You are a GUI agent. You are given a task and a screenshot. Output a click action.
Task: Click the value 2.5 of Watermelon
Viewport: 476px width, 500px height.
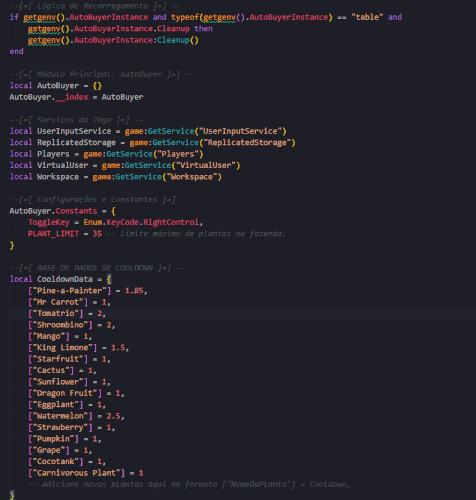pyautogui.click(x=113, y=416)
